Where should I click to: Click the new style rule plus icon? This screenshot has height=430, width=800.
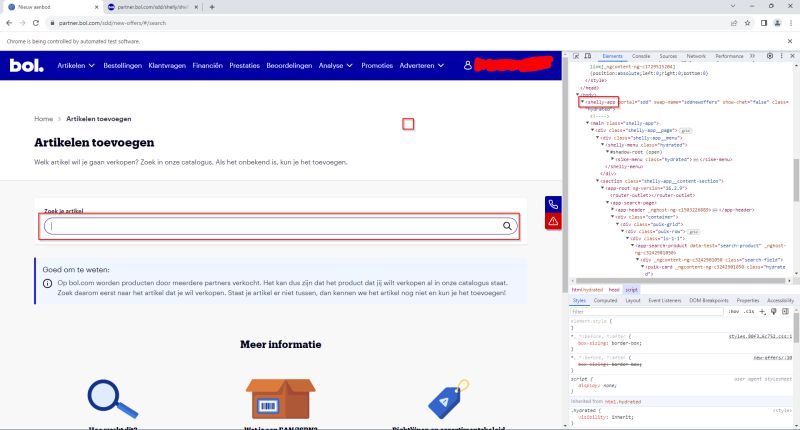(x=762, y=311)
